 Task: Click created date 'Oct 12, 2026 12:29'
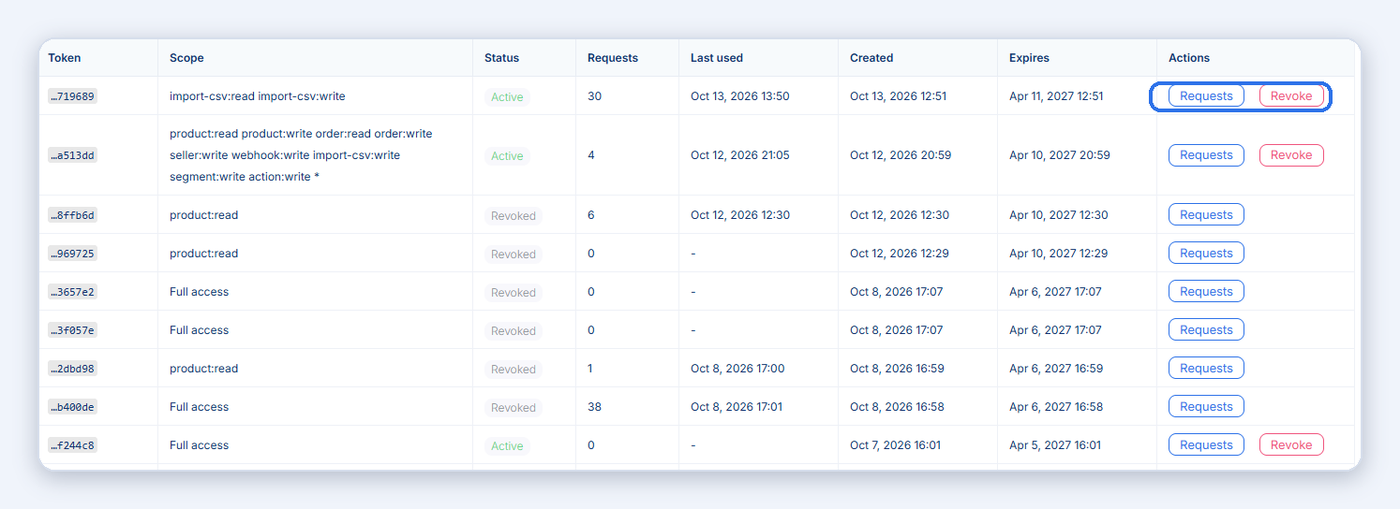pos(900,253)
